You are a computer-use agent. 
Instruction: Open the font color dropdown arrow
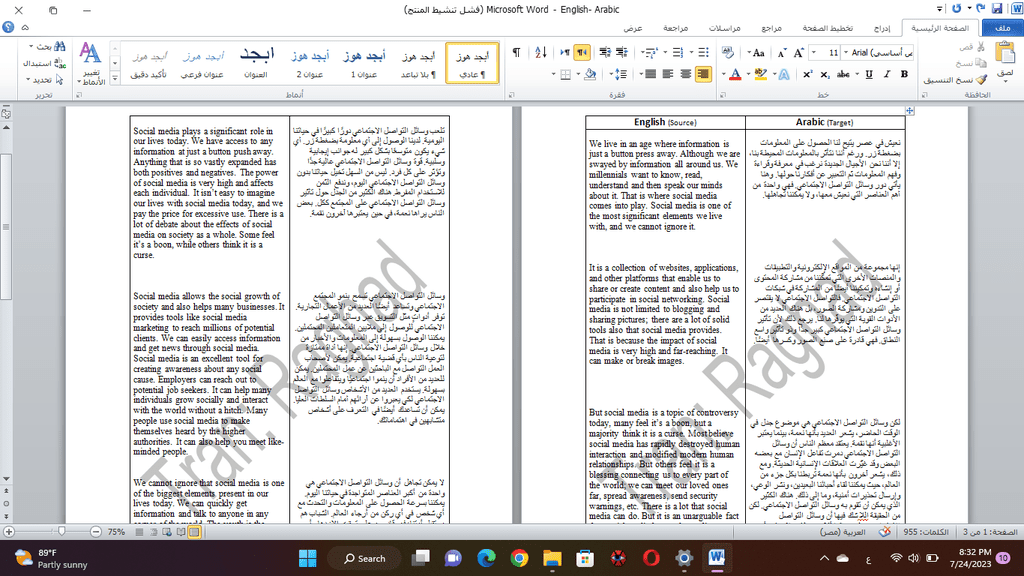pos(724,74)
